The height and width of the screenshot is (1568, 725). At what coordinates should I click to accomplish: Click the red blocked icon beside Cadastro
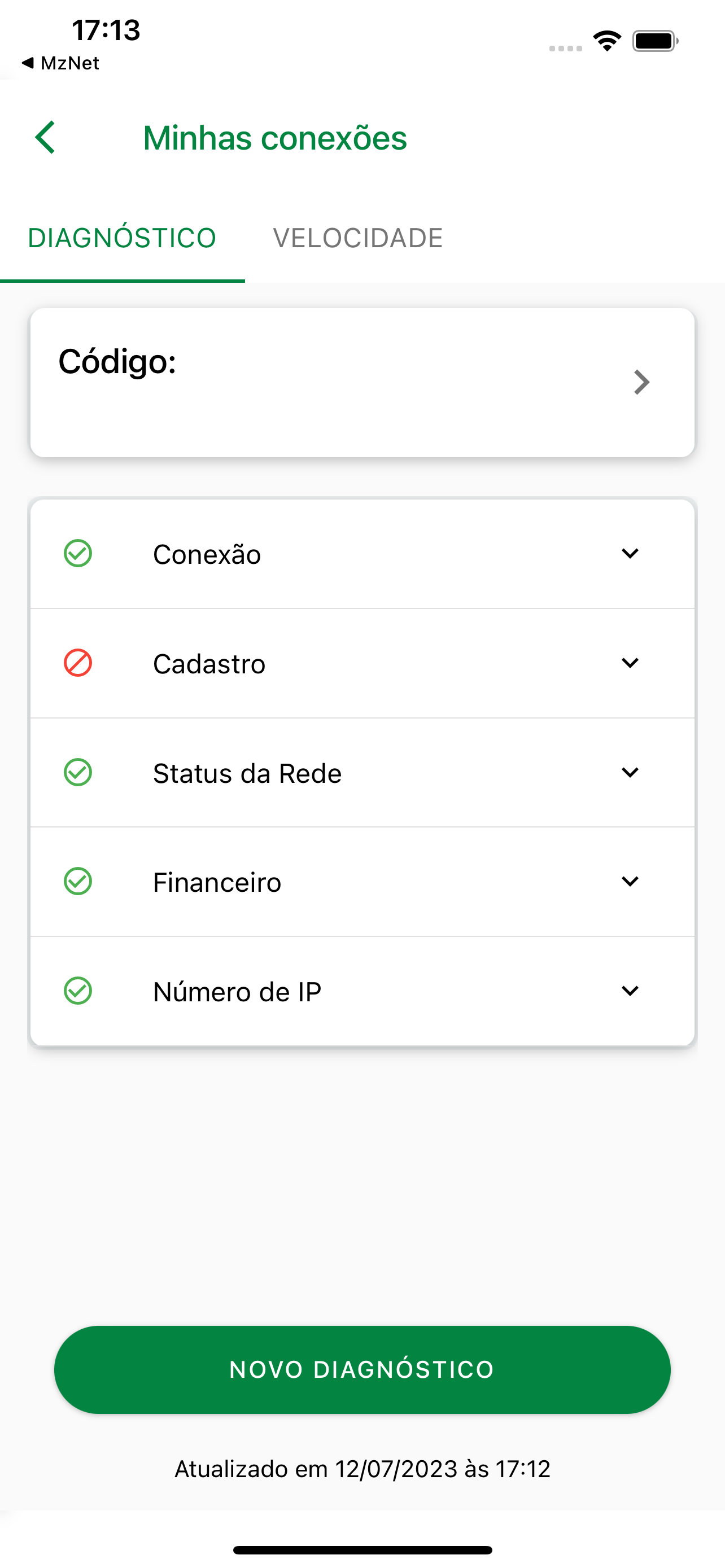pos(78,663)
